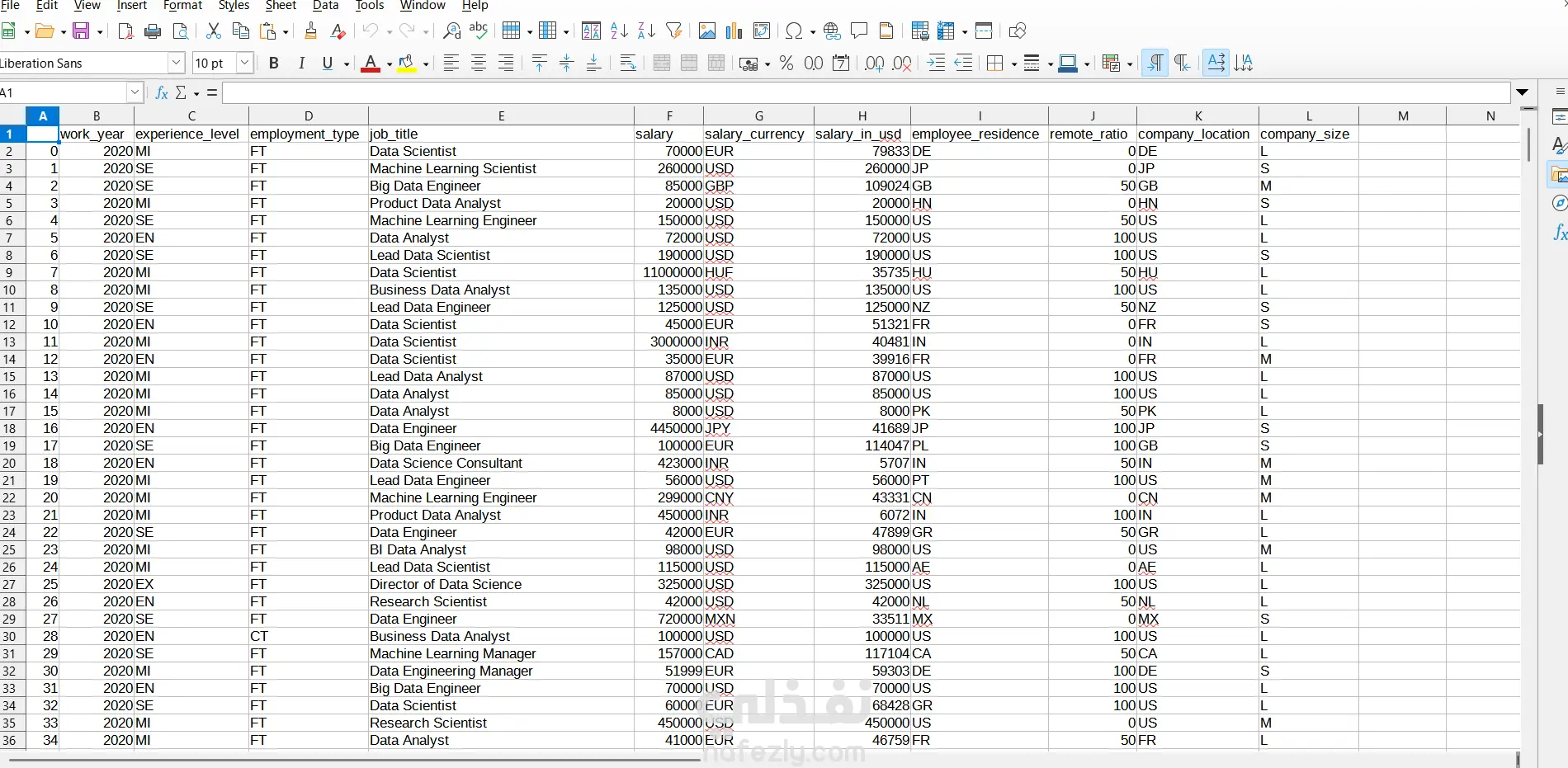Open the Insert menu

[132, 6]
